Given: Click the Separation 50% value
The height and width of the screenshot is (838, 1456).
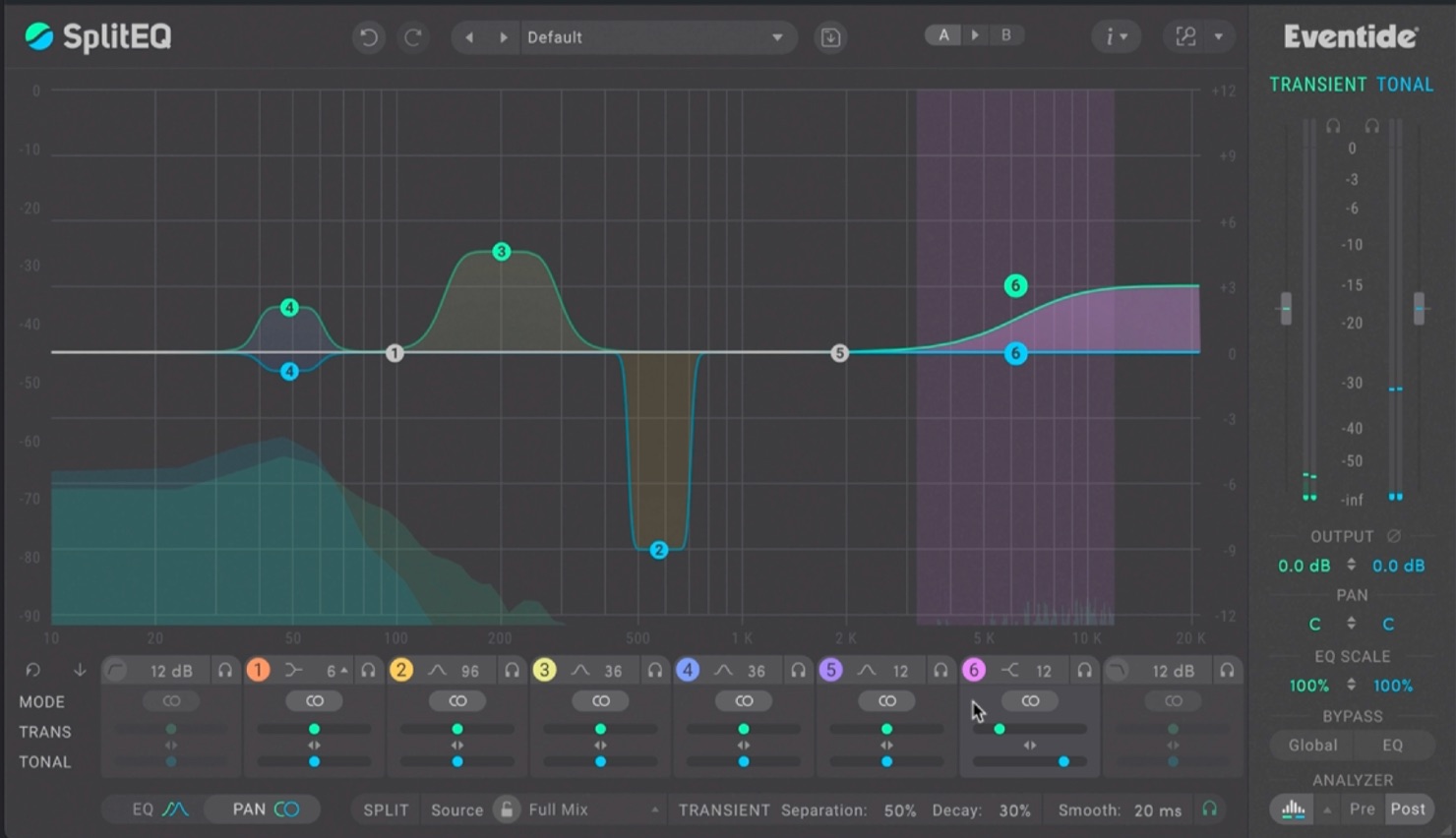Looking at the screenshot, I should pos(900,810).
